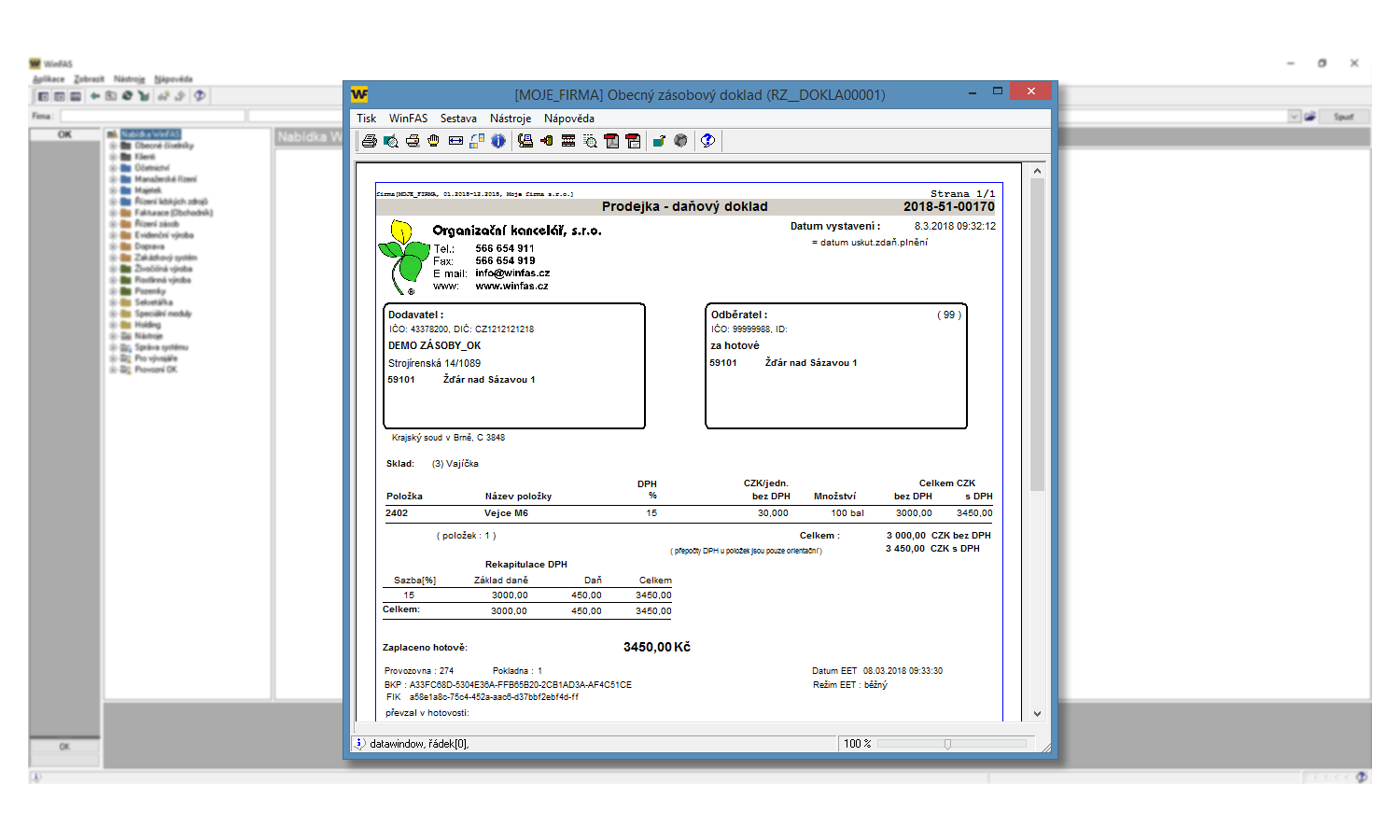Click first panel layout icon in WinFAS main toolbar
This screenshot has height=840, width=1400.
43,96
